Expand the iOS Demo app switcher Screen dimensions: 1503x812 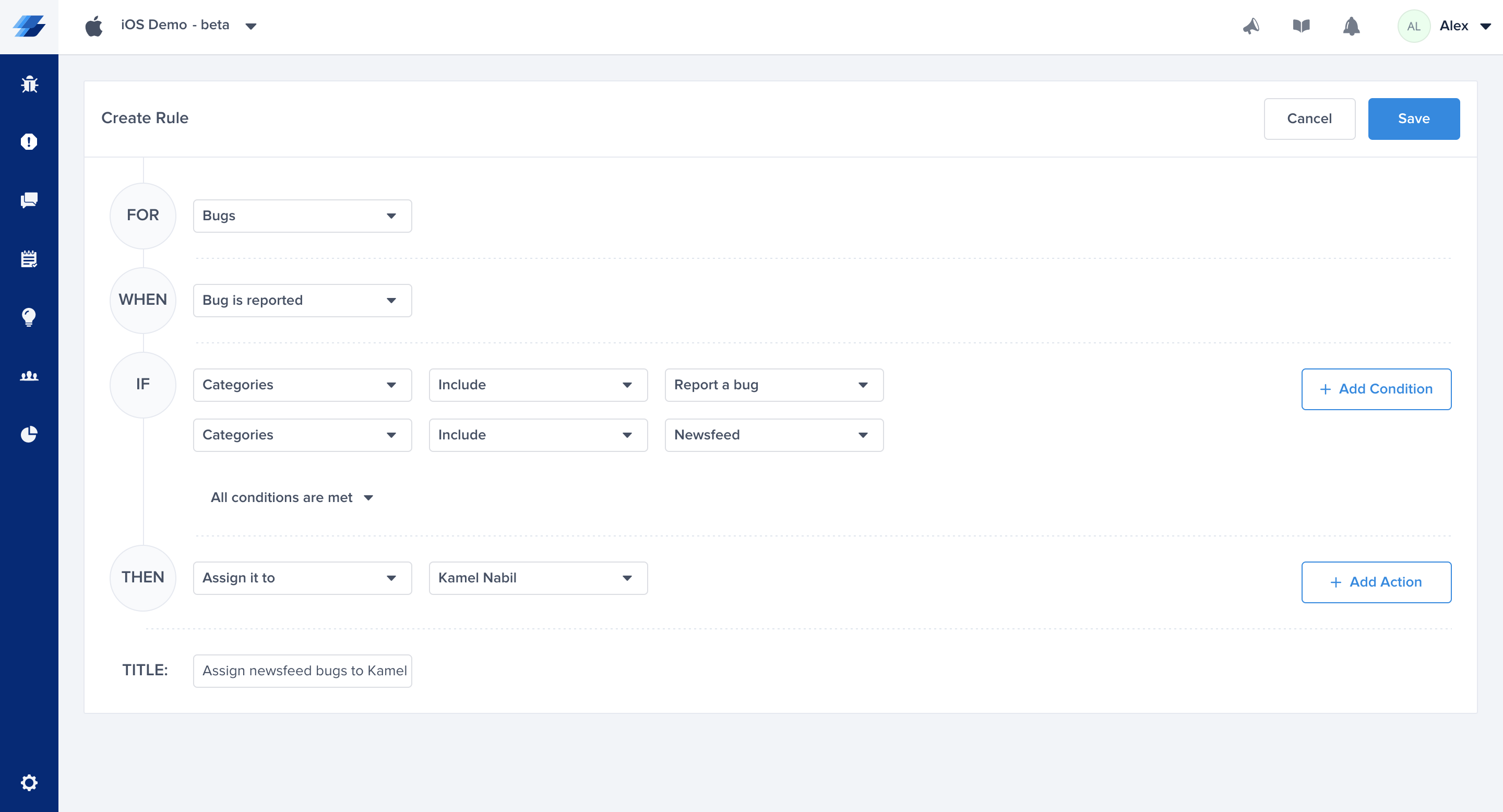pos(188,25)
